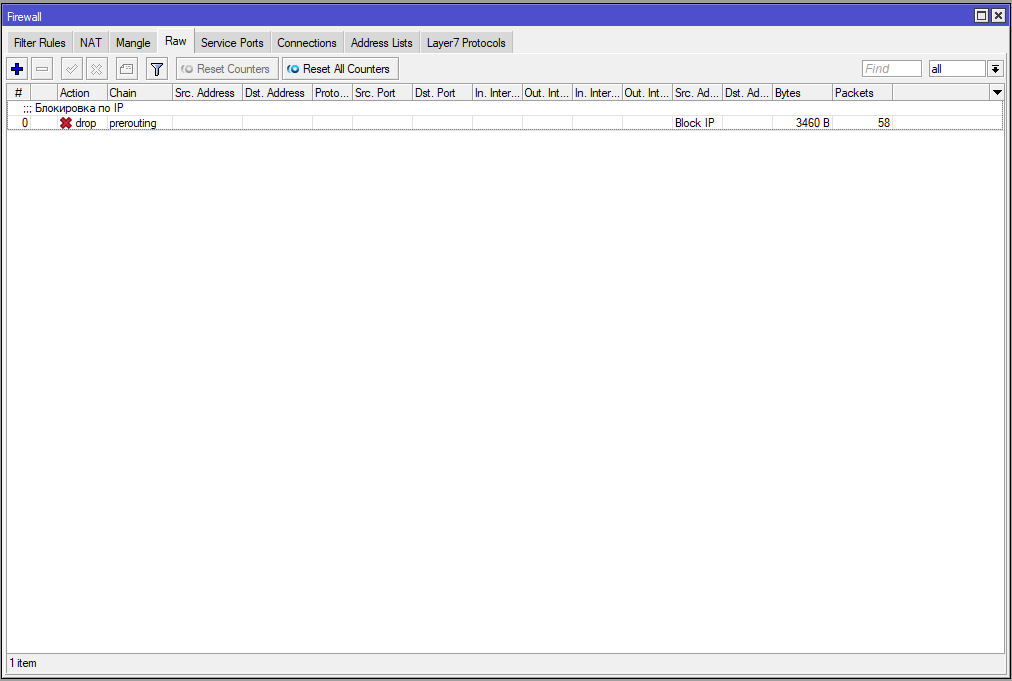This screenshot has width=1012, height=681.
Task: Select the Raw tab
Action: pos(176,41)
